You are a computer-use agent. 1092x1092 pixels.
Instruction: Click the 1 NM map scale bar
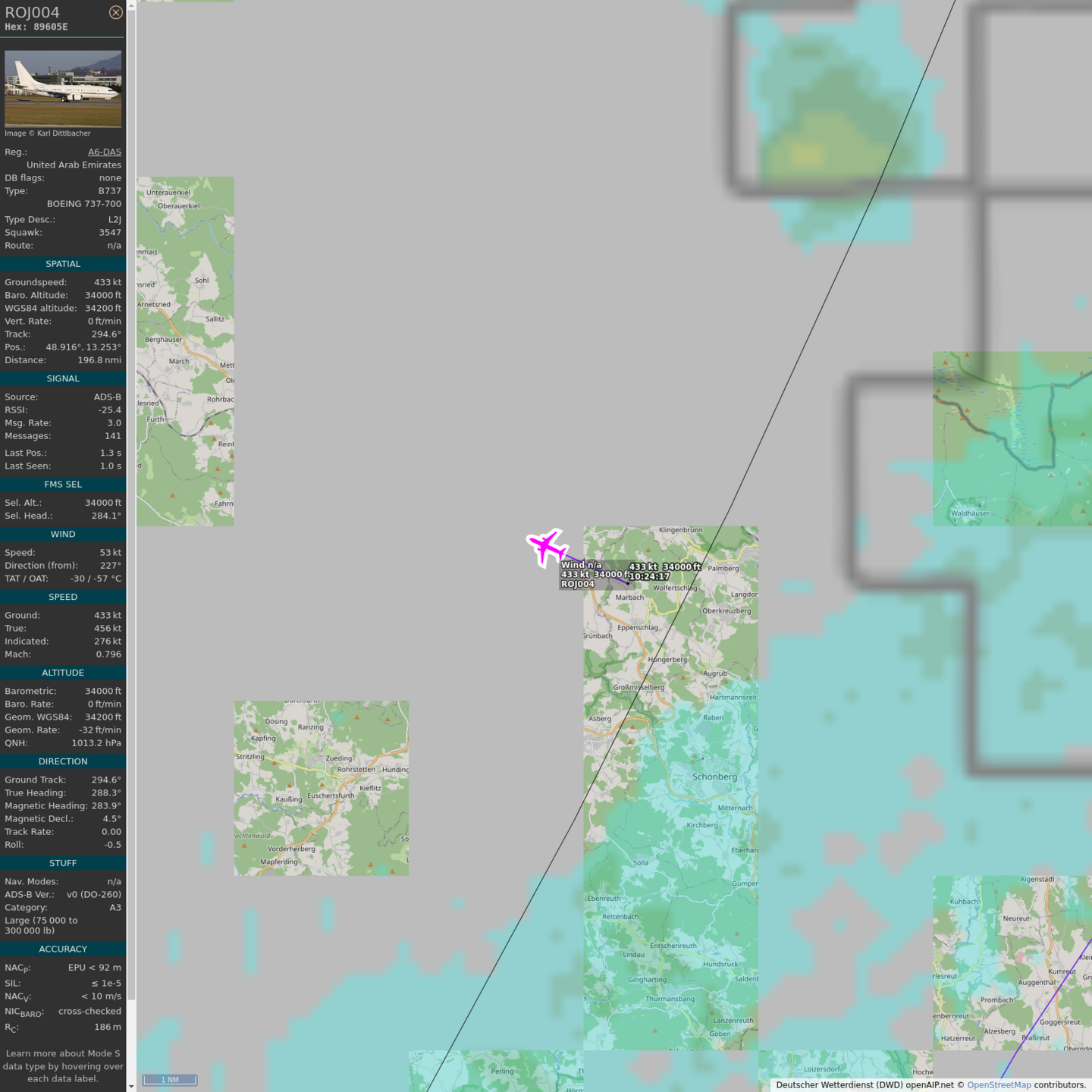(170, 1080)
